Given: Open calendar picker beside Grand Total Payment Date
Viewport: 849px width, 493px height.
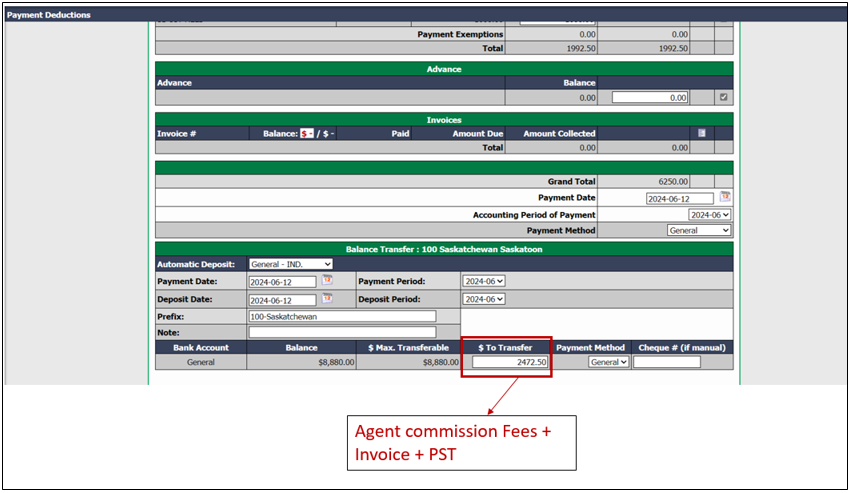Looking at the screenshot, I should point(725,197).
